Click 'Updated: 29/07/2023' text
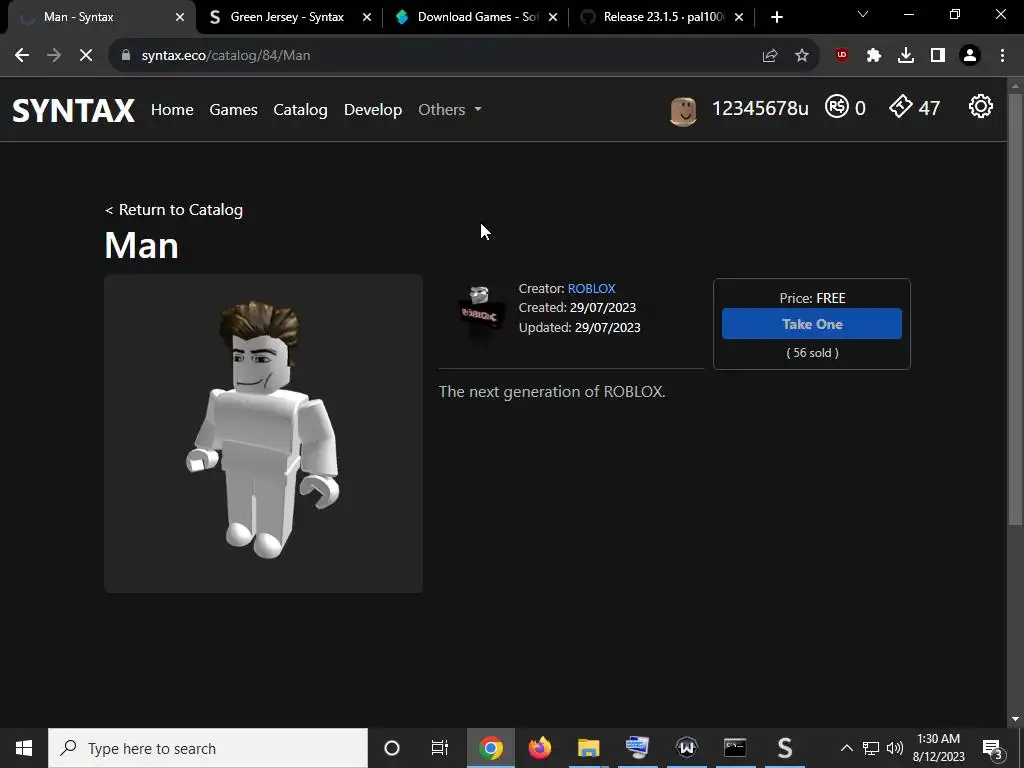1024x768 pixels. [x=579, y=327]
